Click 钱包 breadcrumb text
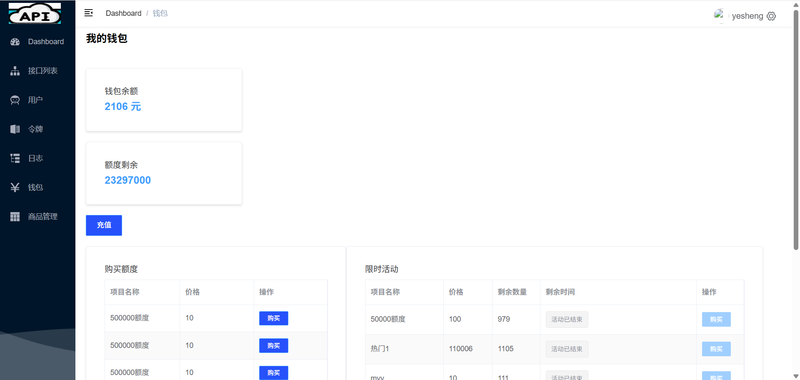The width and height of the screenshot is (800, 380). tap(160, 13)
